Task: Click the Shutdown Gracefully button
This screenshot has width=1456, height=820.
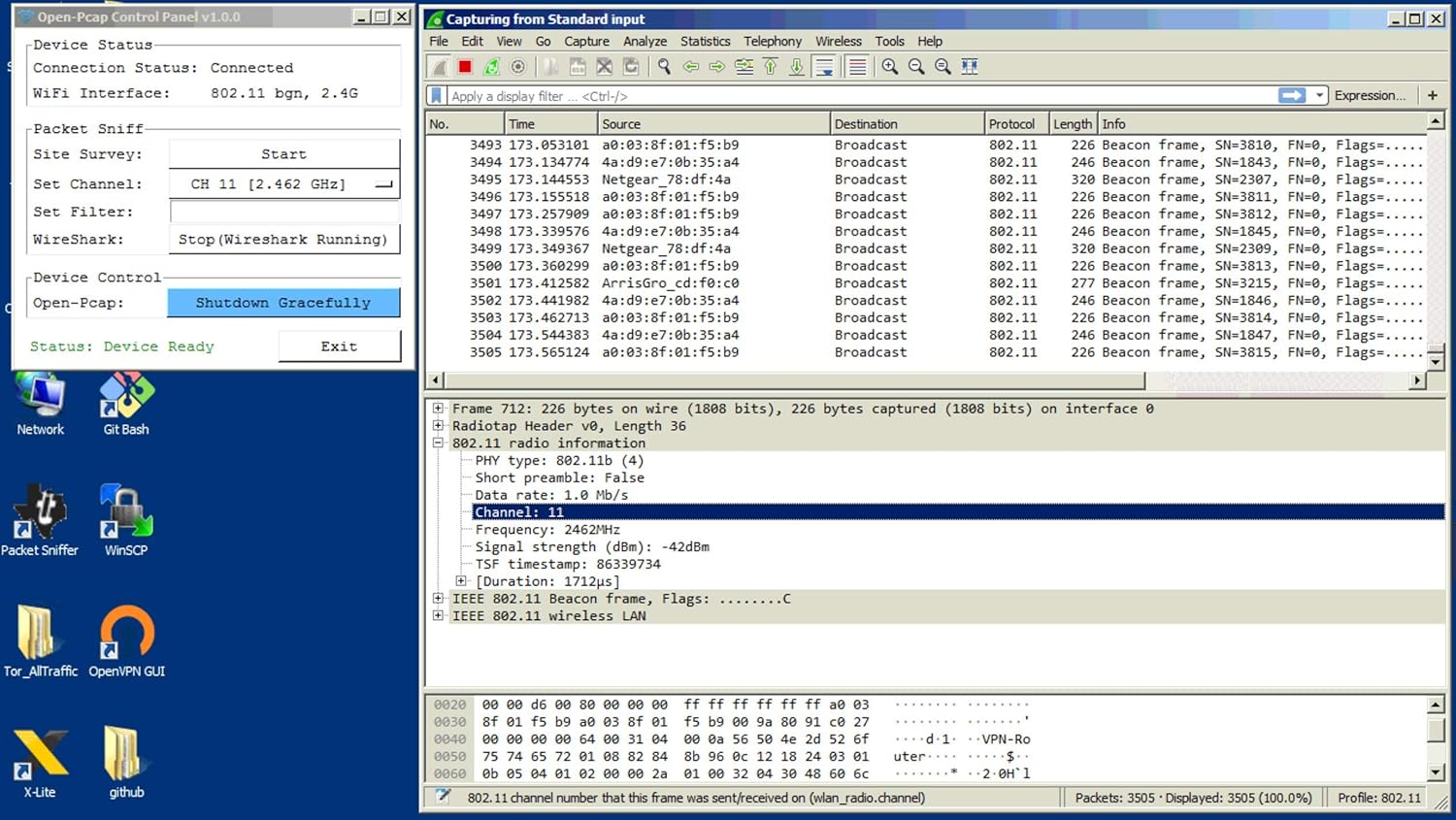Action: [x=283, y=303]
